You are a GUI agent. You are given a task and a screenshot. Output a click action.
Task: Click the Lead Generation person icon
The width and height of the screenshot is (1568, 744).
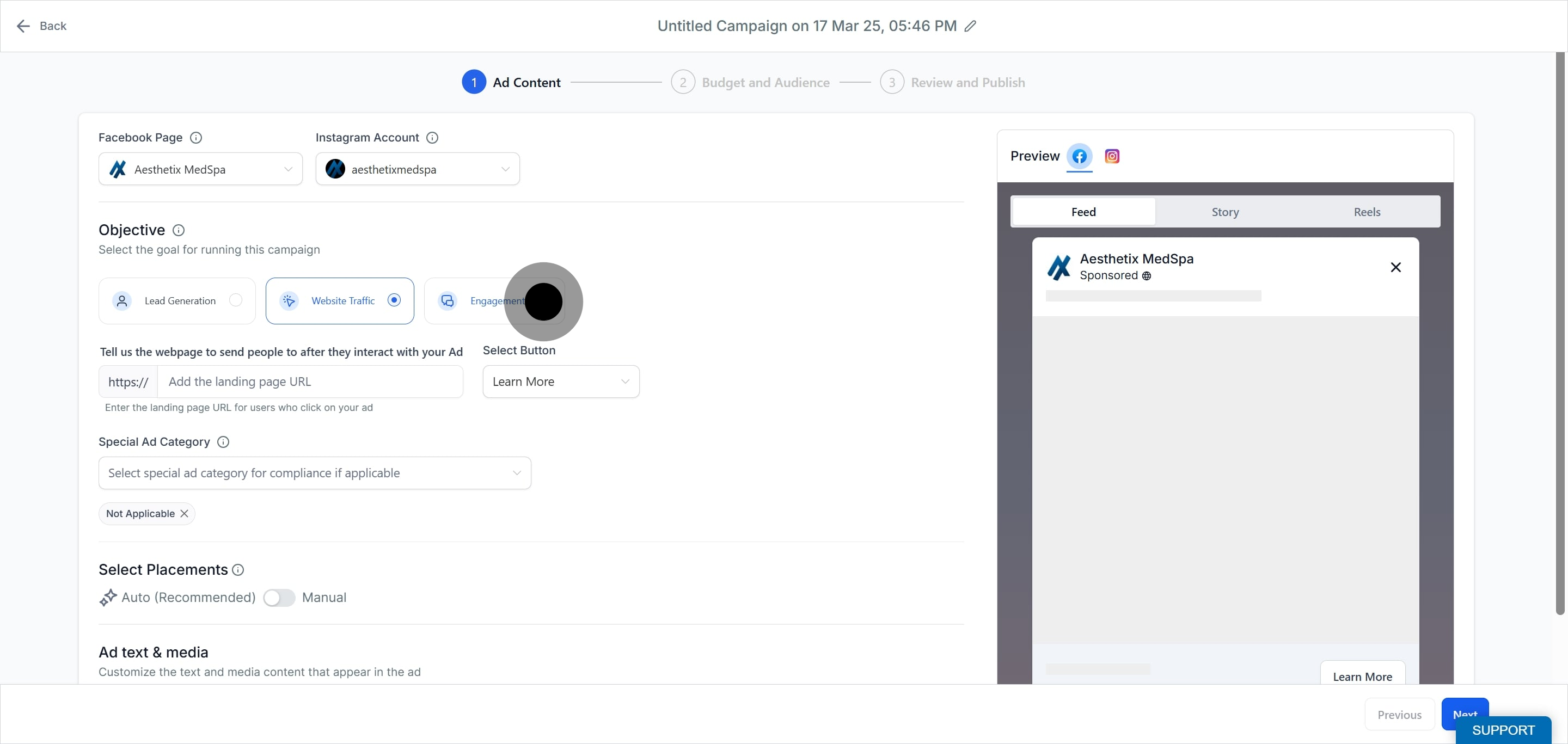click(x=122, y=300)
